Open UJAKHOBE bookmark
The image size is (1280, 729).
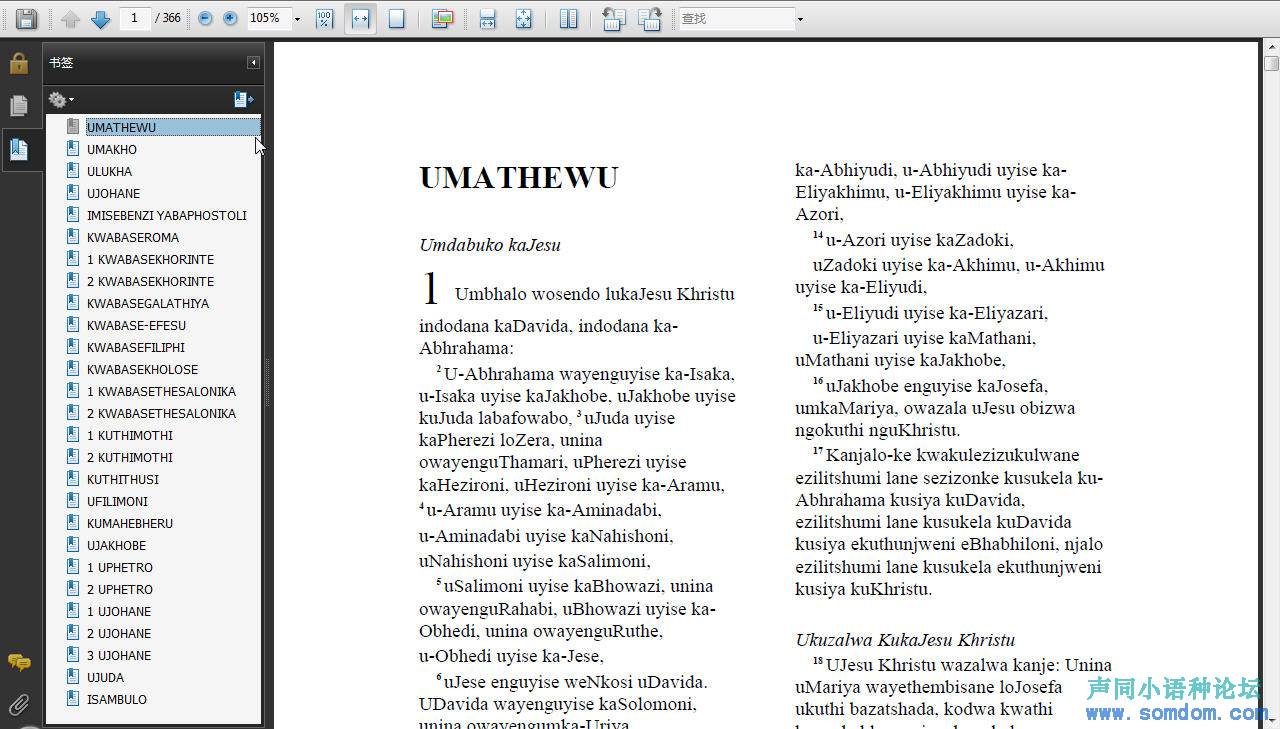pyautogui.click(x=116, y=545)
